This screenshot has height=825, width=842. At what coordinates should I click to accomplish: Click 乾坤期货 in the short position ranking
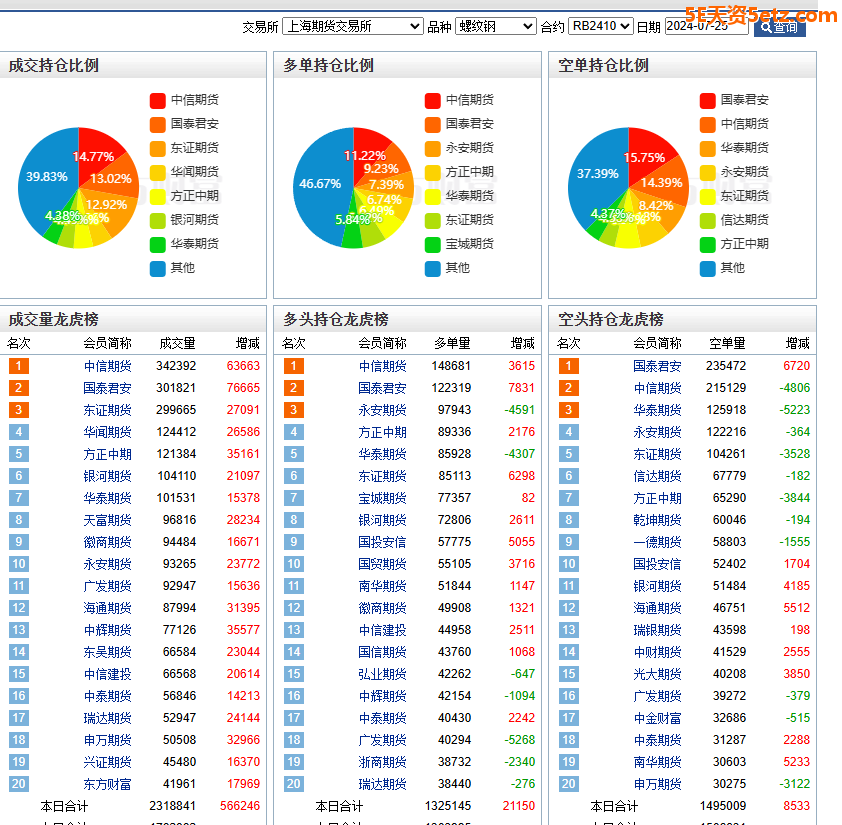pos(657,520)
